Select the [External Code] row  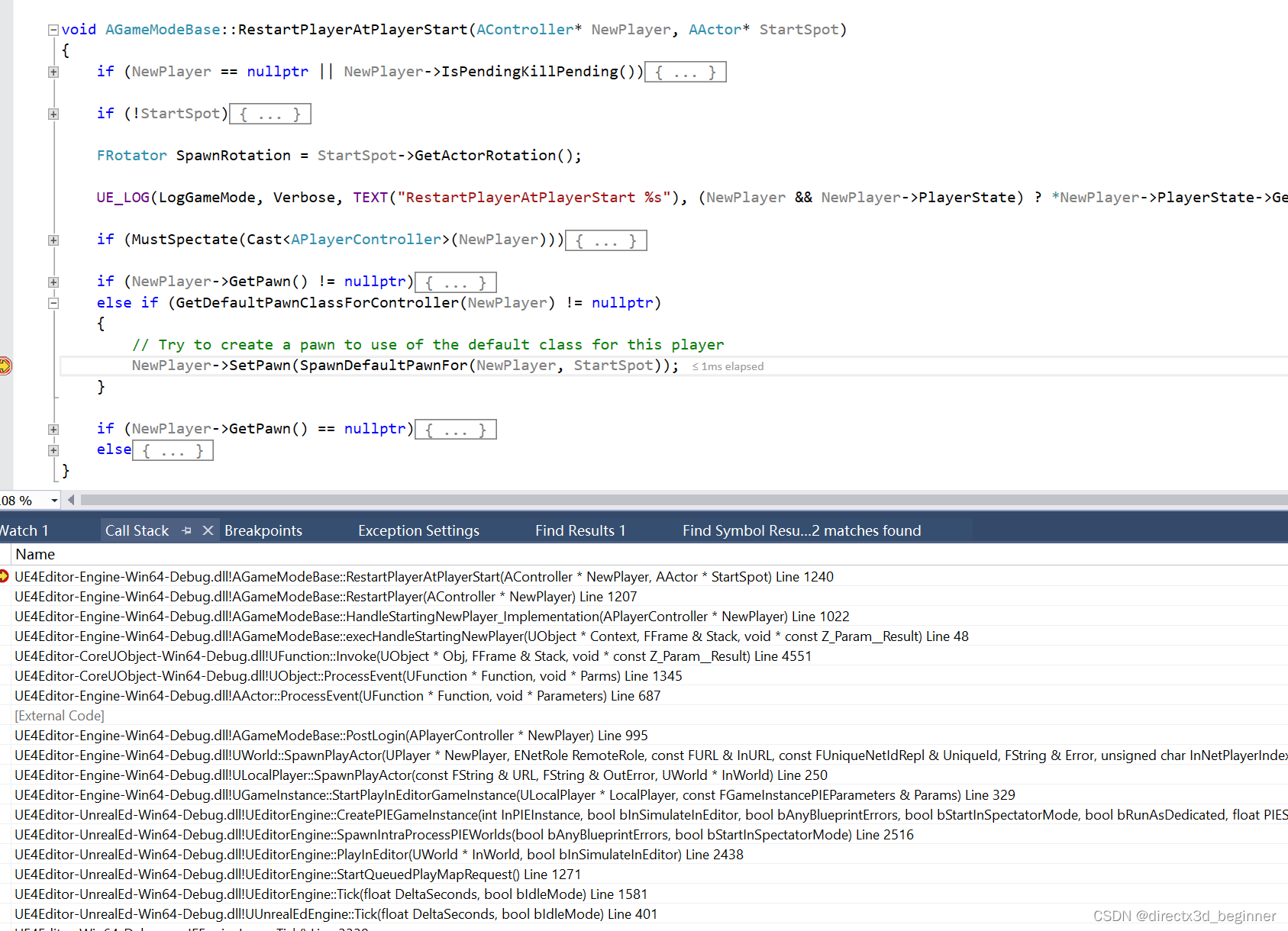click(x=60, y=716)
